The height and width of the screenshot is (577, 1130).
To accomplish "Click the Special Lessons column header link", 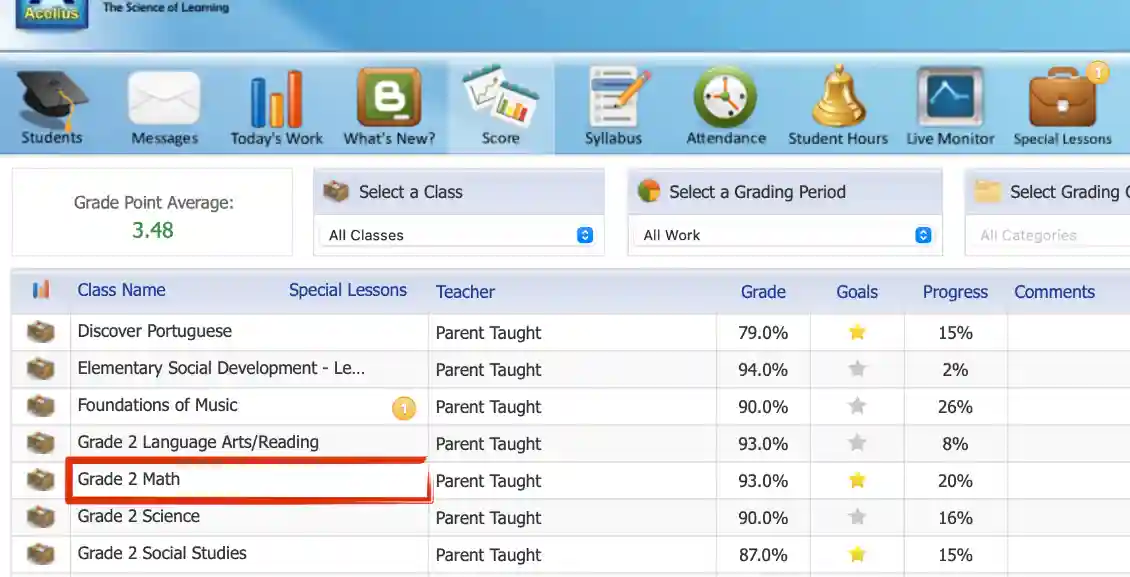I will pos(347,290).
